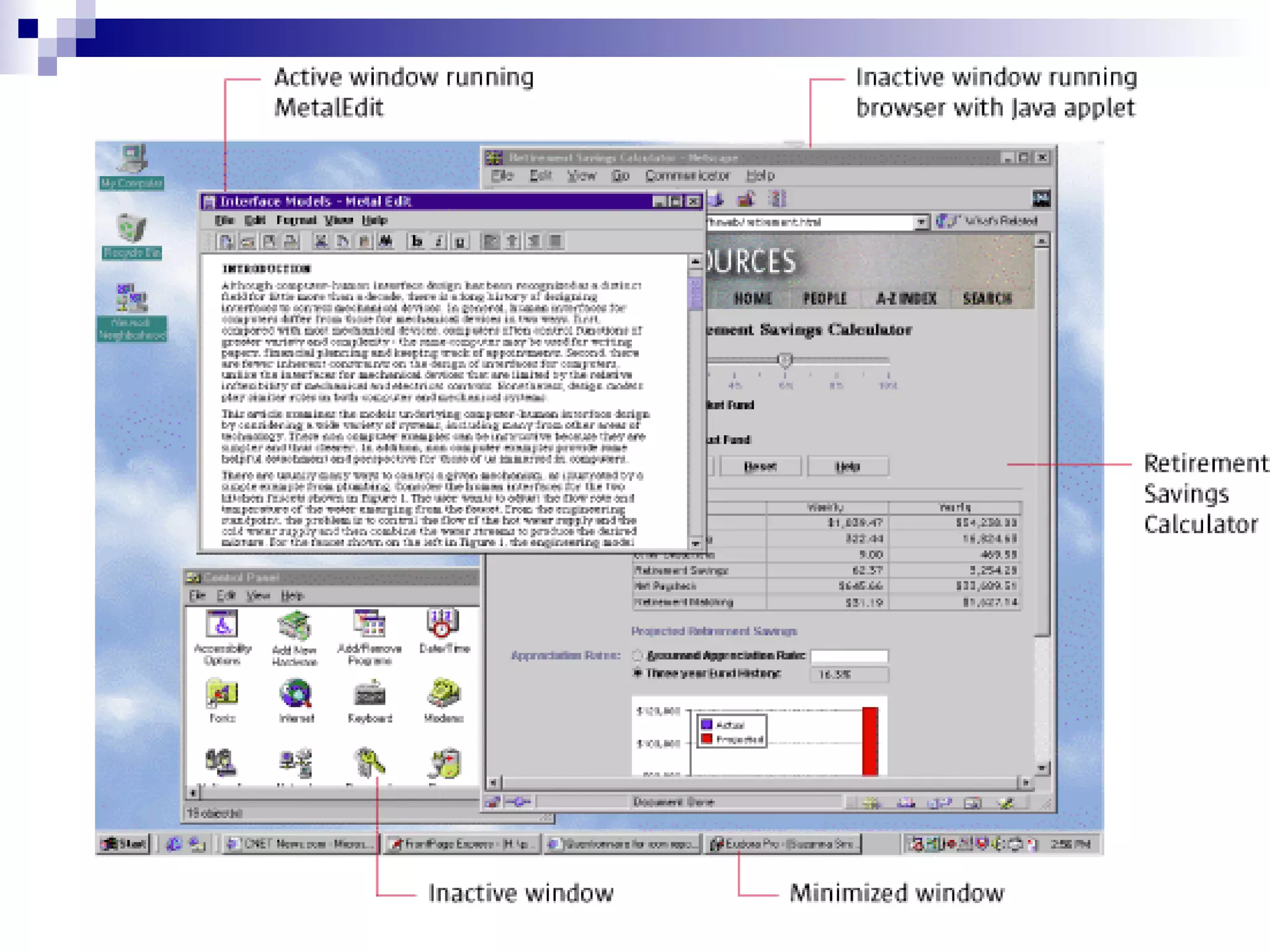
Task: Click MetalEdit scrollbar down arrow
Action: 696,543
